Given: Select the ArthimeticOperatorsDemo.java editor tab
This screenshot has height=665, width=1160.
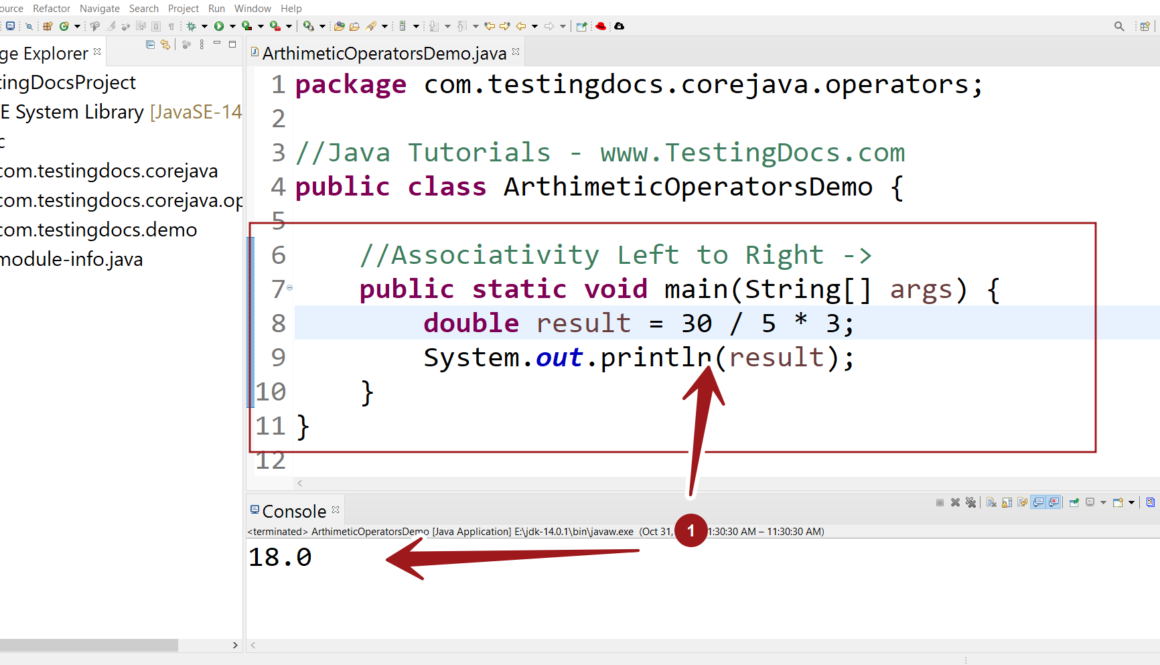Looking at the screenshot, I should pyautogui.click(x=383, y=53).
